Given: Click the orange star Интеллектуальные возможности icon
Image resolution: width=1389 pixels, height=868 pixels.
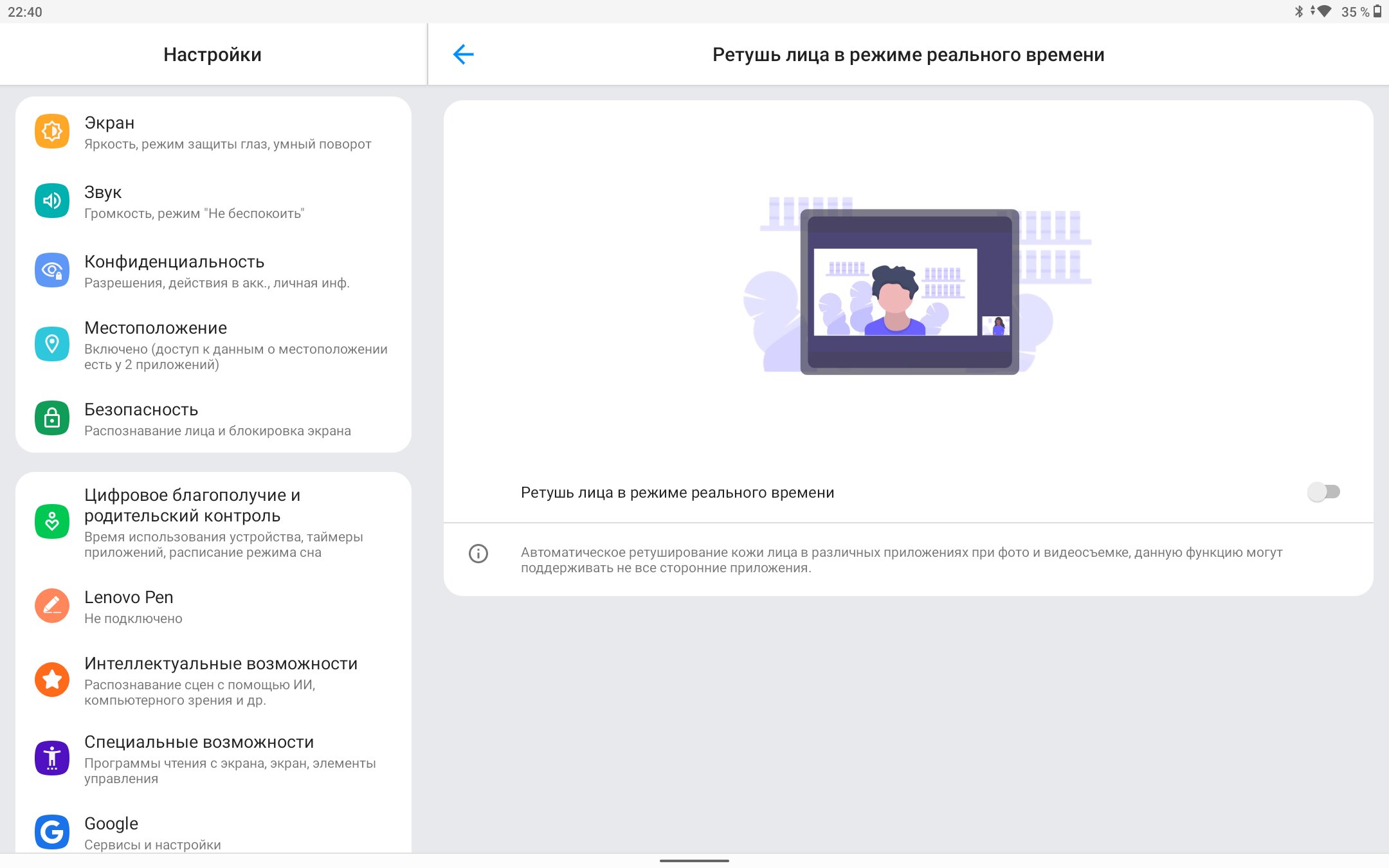Looking at the screenshot, I should click(52, 680).
